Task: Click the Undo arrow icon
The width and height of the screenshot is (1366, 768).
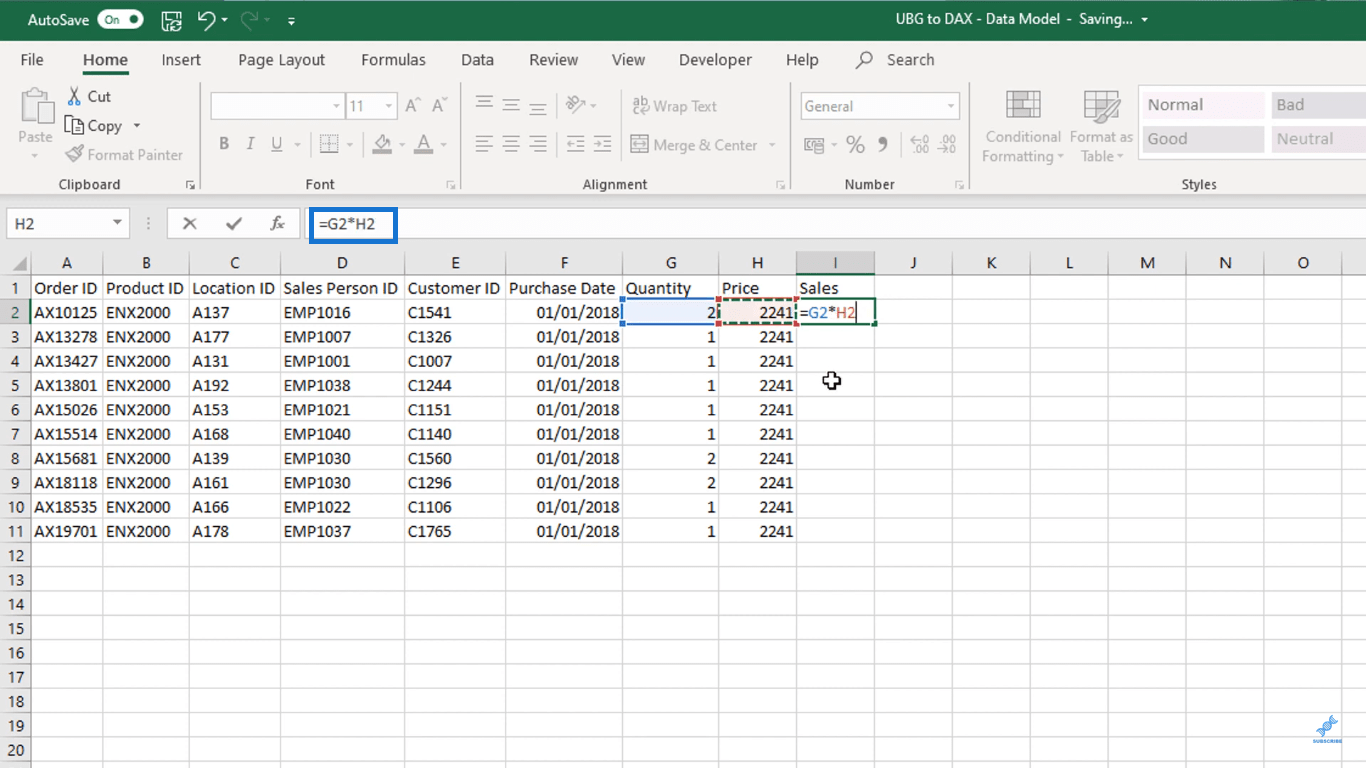Action: click(x=206, y=20)
